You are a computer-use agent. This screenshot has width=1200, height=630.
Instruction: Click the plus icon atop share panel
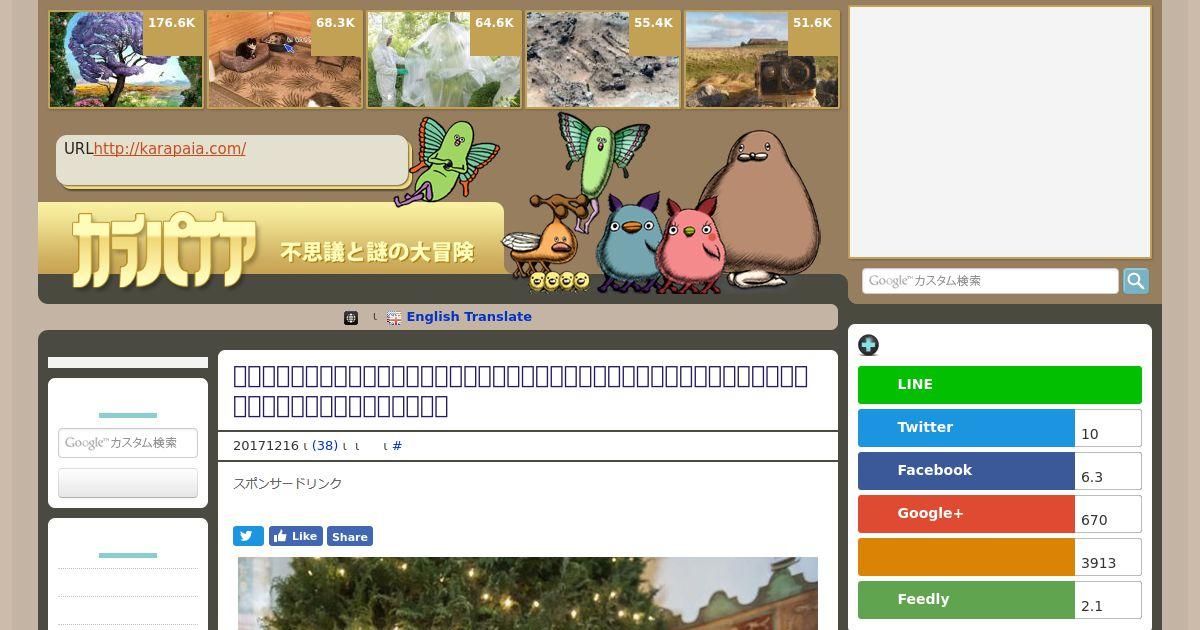coord(868,345)
